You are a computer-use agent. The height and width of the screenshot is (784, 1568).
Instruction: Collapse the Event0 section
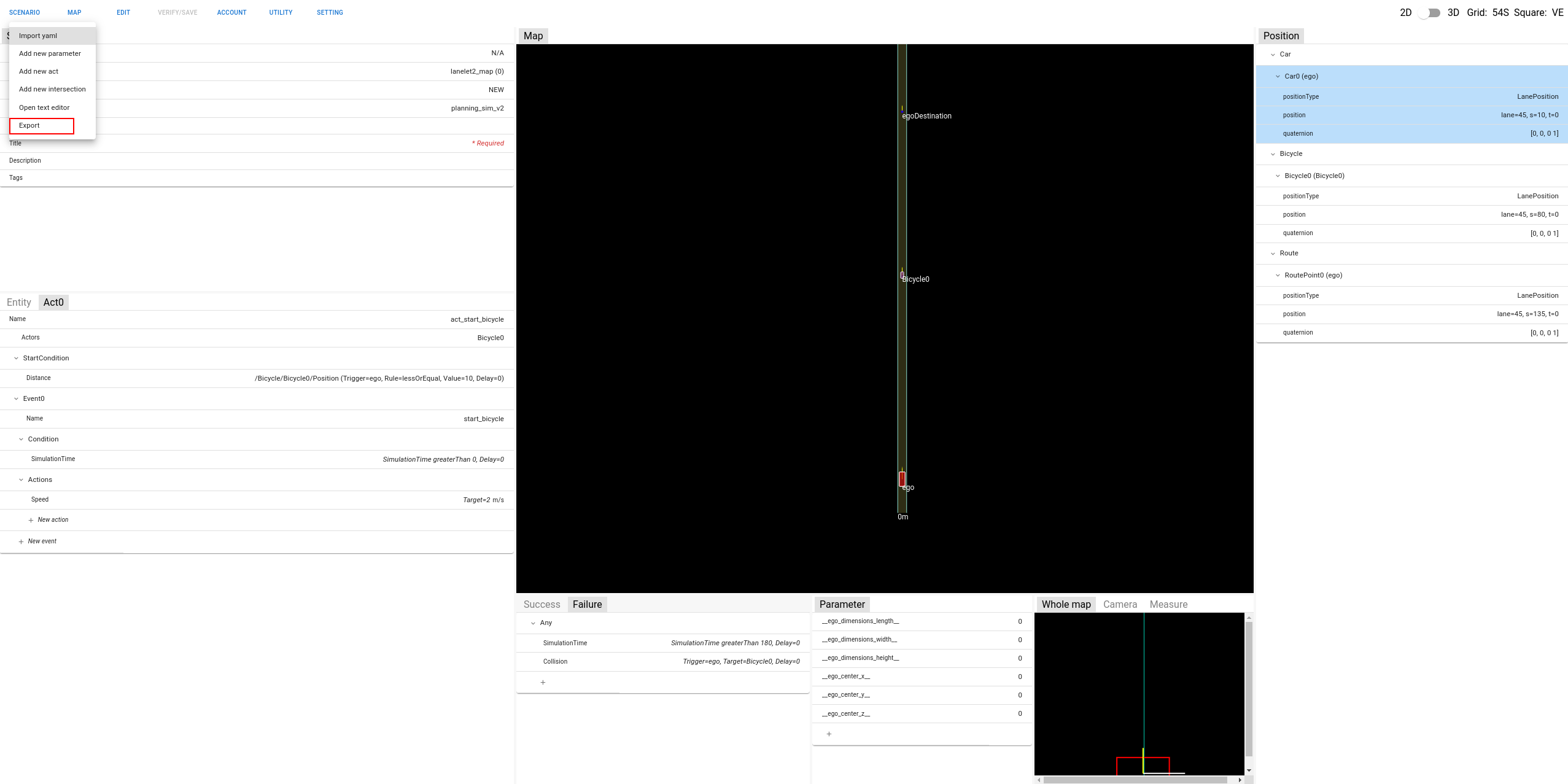(15, 398)
